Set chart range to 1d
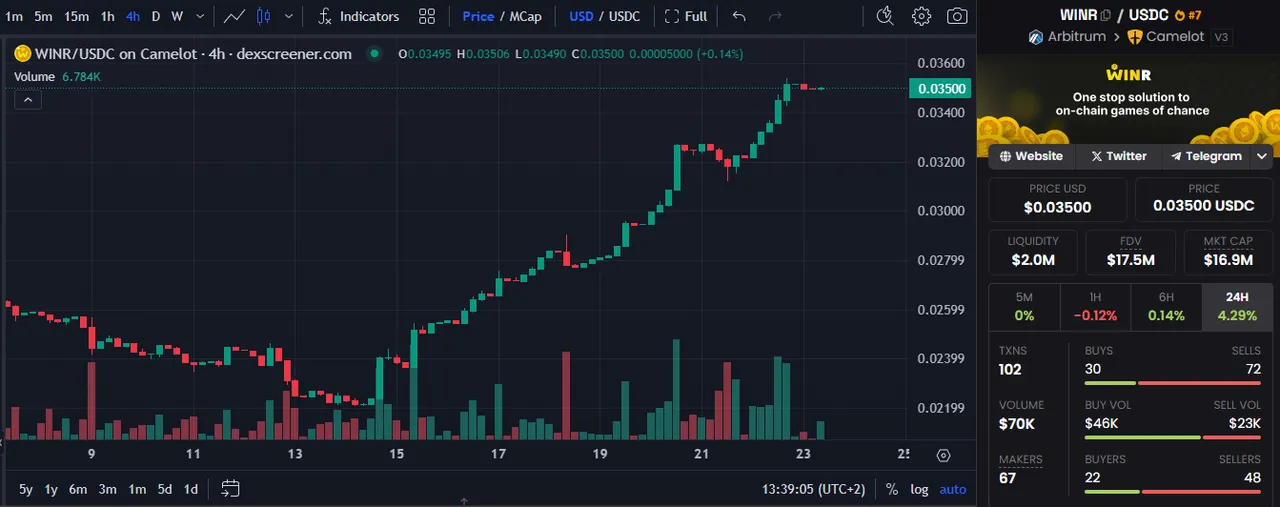The image size is (1280, 507). [190, 489]
